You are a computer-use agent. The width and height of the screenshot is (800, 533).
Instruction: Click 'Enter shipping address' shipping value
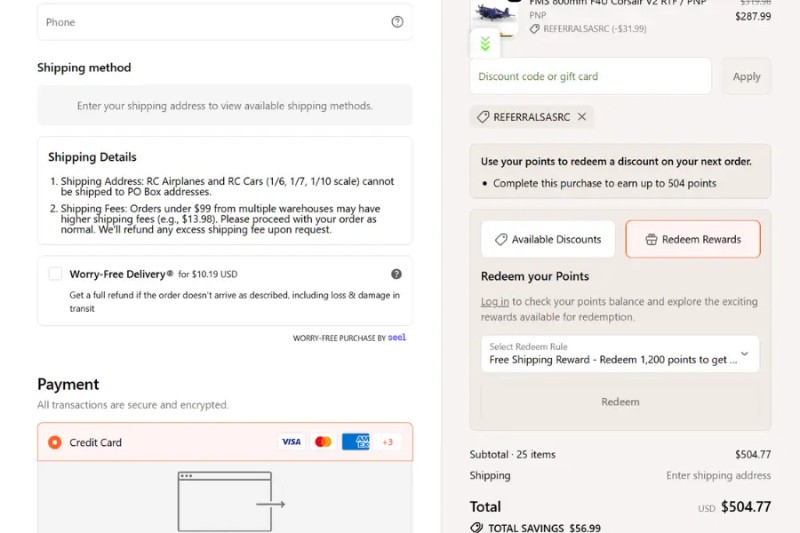coord(718,475)
